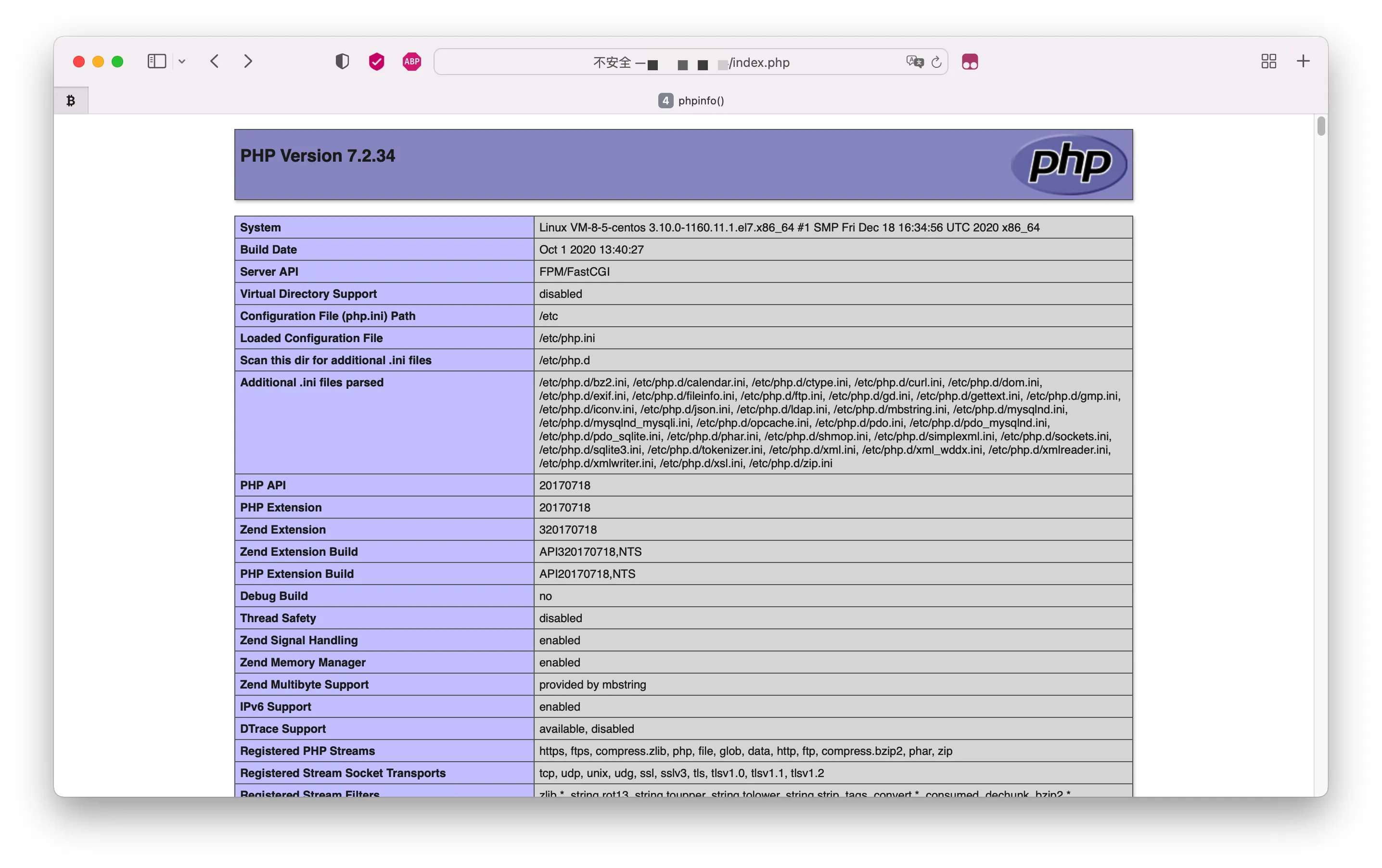This screenshot has height=868, width=1382.
Task: Open a new tab with plus button
Action: pos(1303,62)
